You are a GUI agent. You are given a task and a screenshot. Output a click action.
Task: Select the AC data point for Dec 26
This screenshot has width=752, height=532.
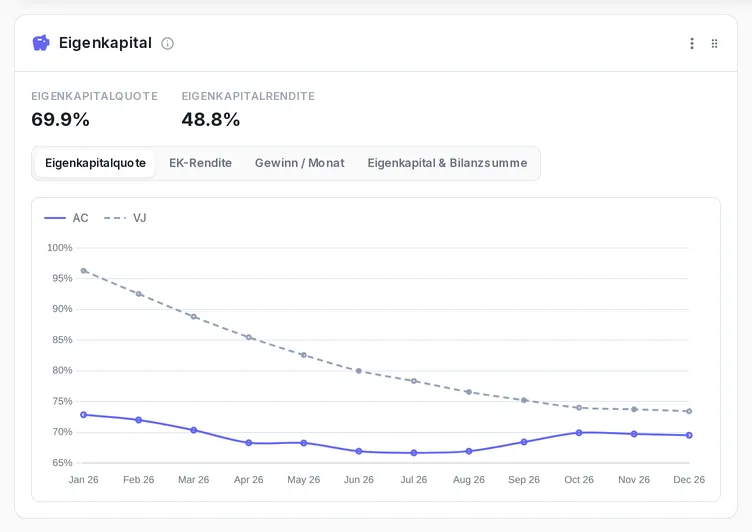click(x=689, y=435)
